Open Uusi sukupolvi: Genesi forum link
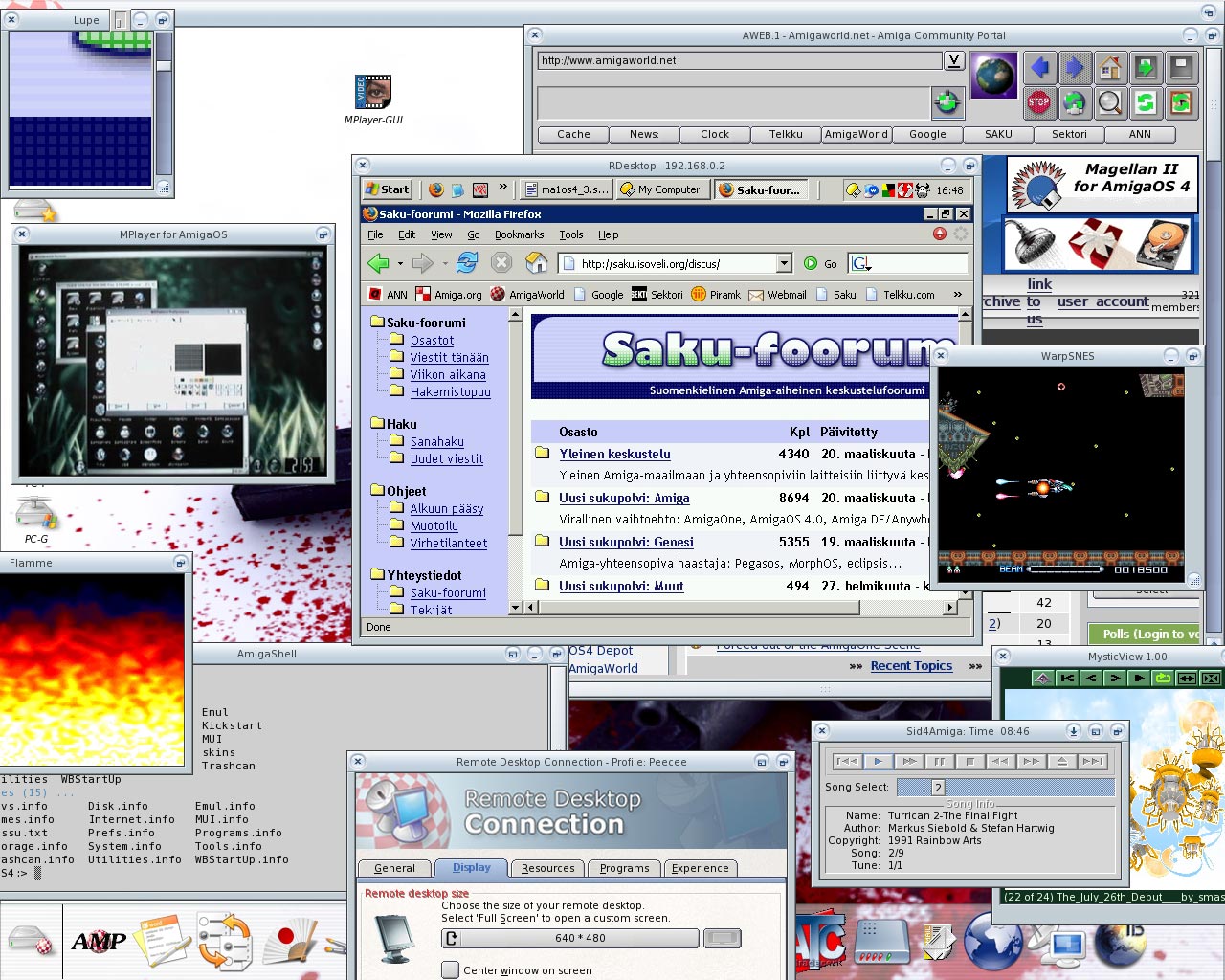The width and height of the screenshot is (1225, 980). tap(626, 542)
